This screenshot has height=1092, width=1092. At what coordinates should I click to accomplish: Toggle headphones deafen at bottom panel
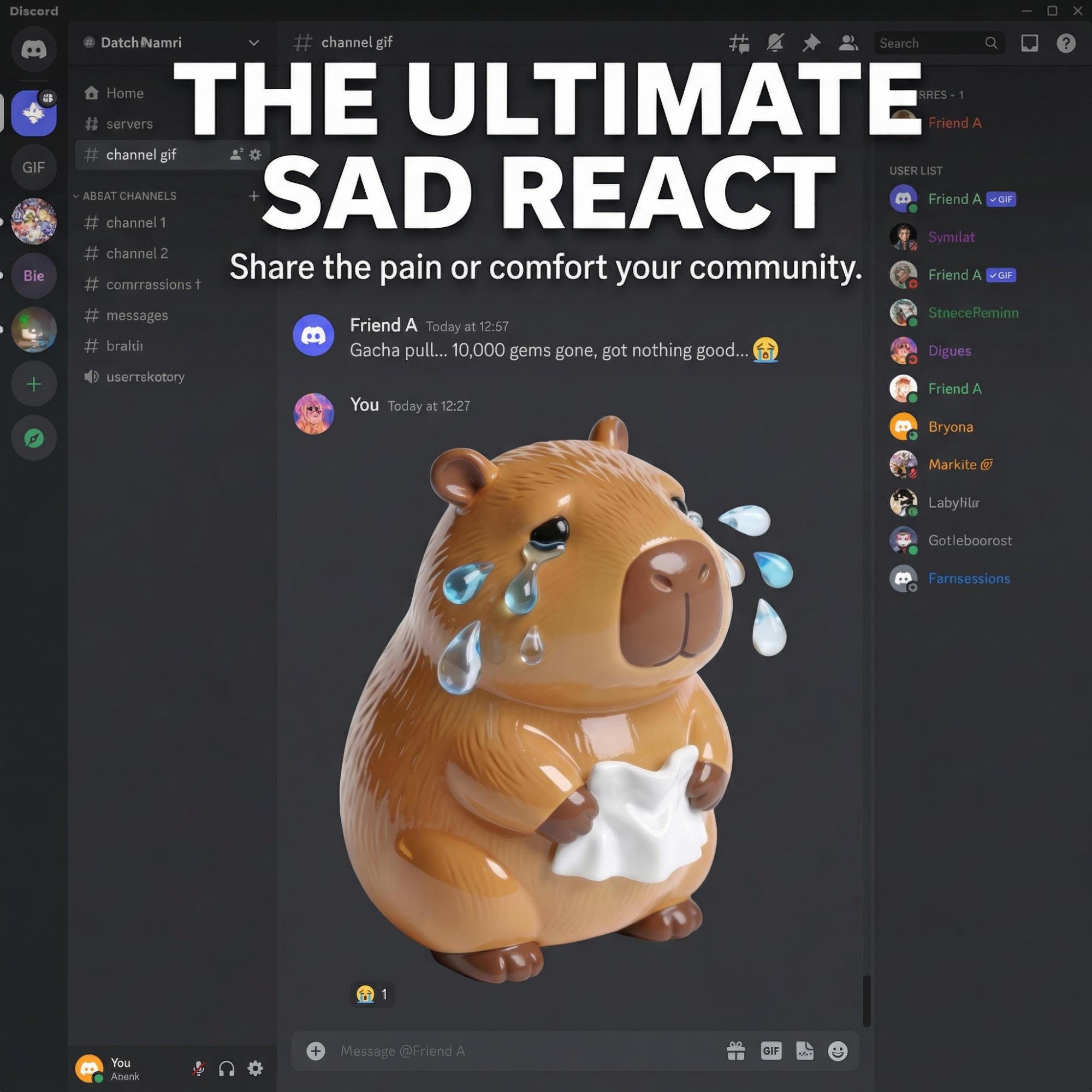click(x=227, y=1069)
